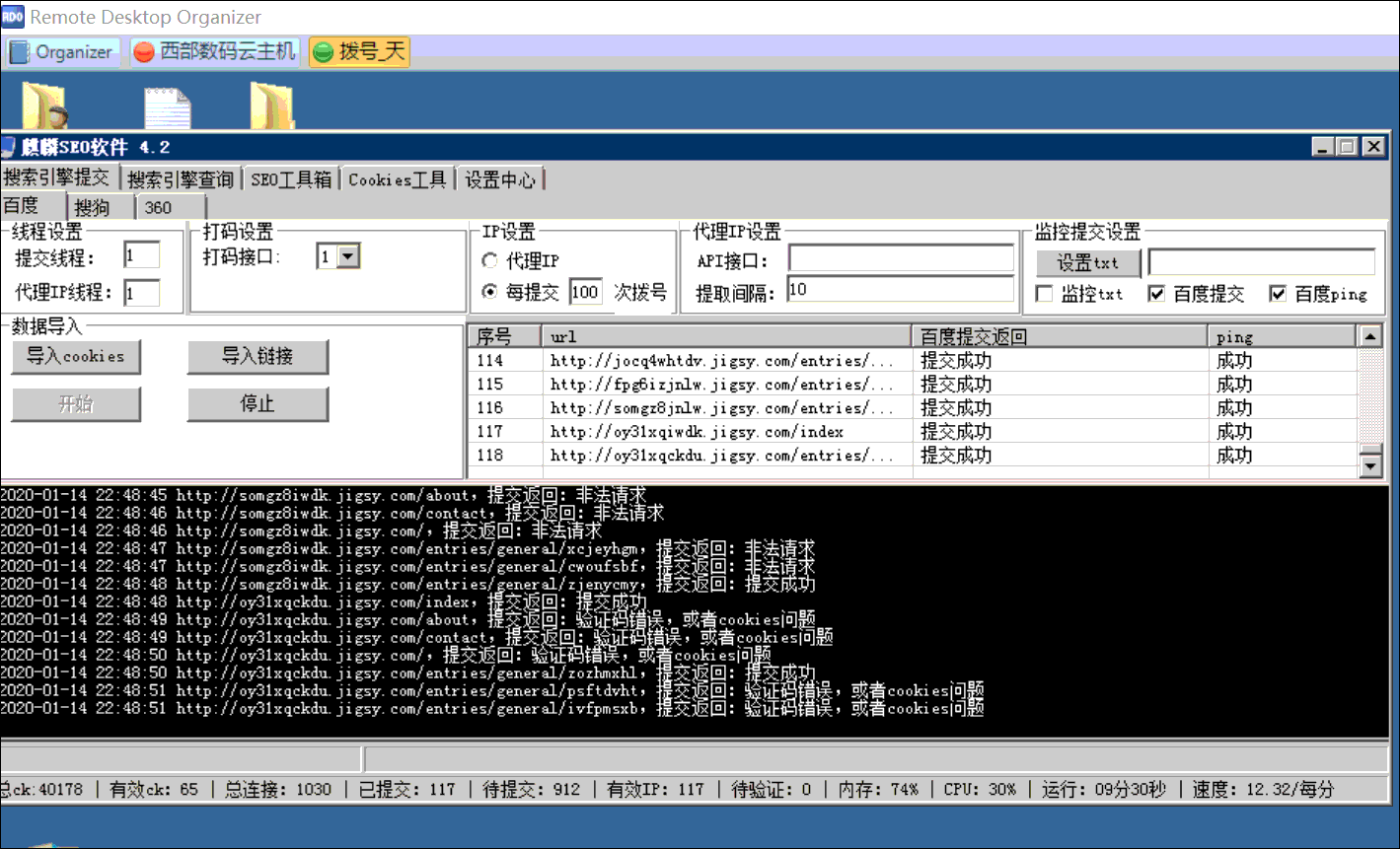Open the SEO工具箱 tab
Image resolution: width=1400 pixels, height=849 pixels.
(x=291, y=179)
